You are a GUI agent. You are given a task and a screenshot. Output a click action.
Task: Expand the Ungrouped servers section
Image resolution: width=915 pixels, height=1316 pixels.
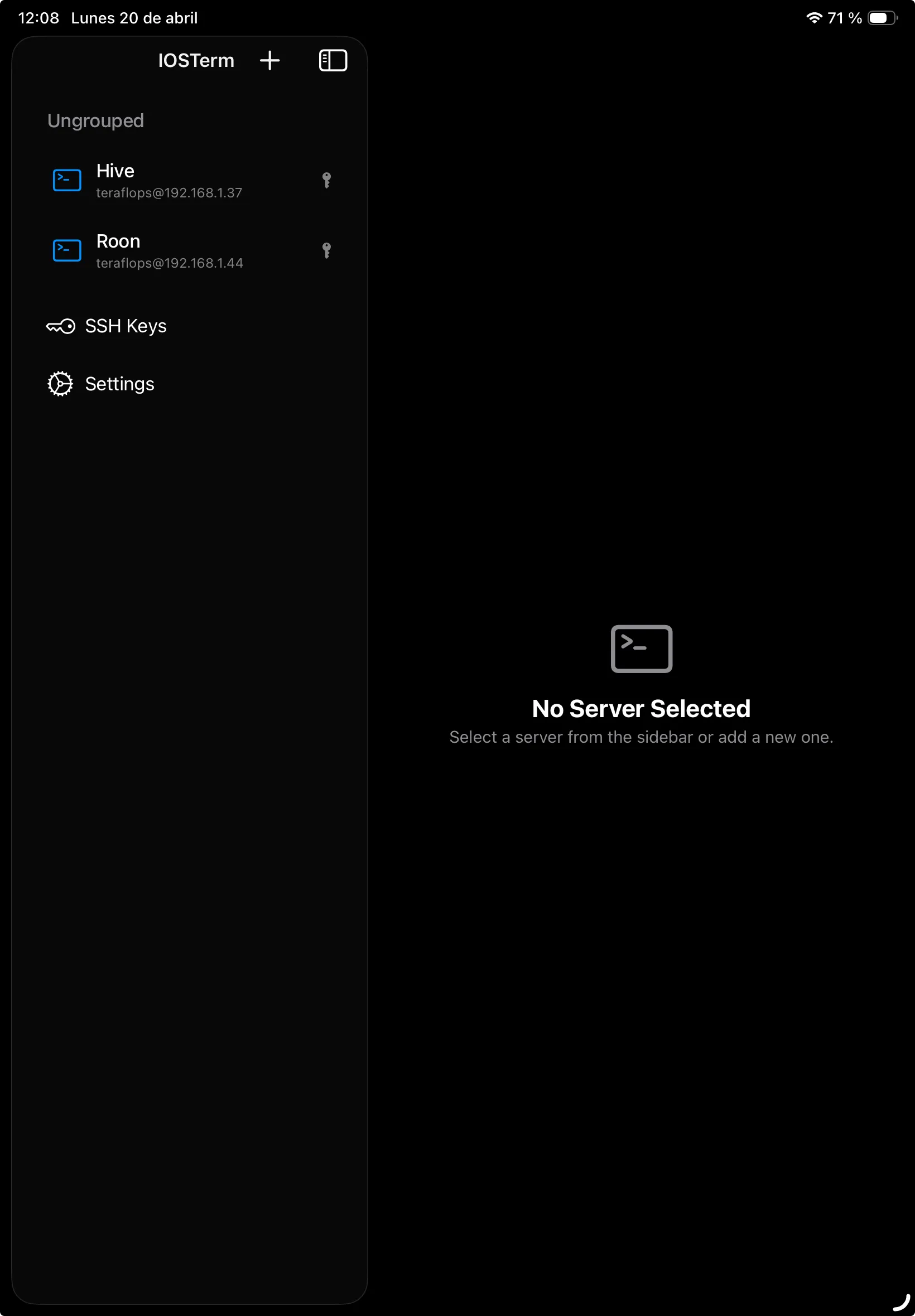tap(95, 120)
